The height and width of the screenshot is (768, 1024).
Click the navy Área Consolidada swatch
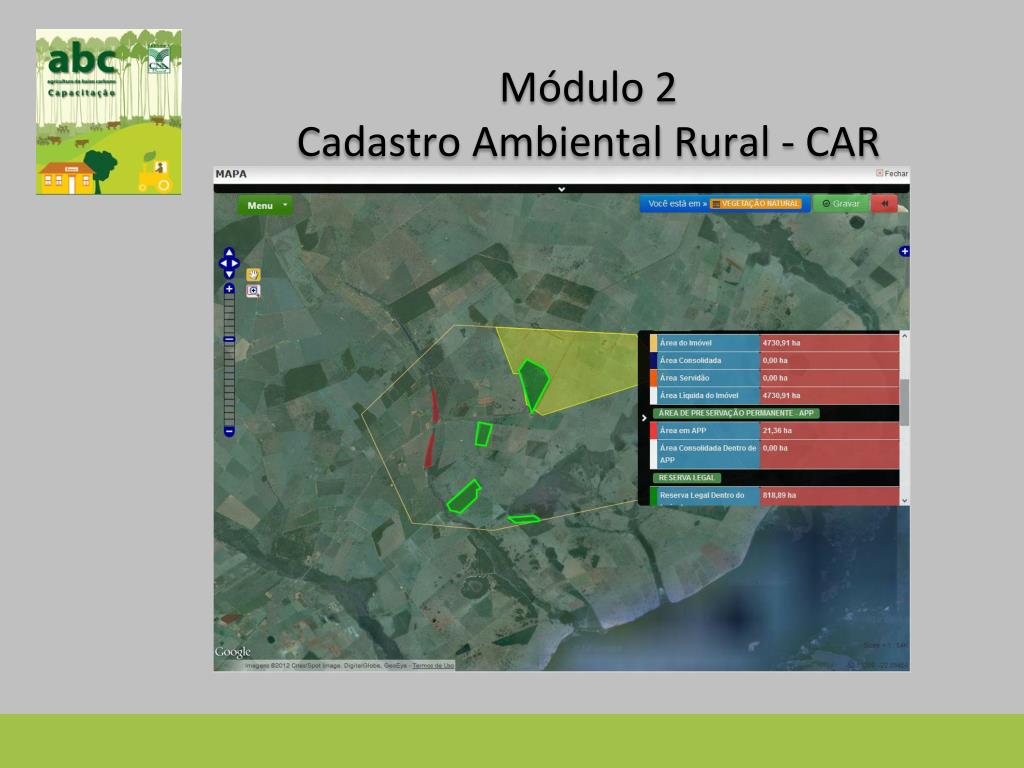point(654,360)
